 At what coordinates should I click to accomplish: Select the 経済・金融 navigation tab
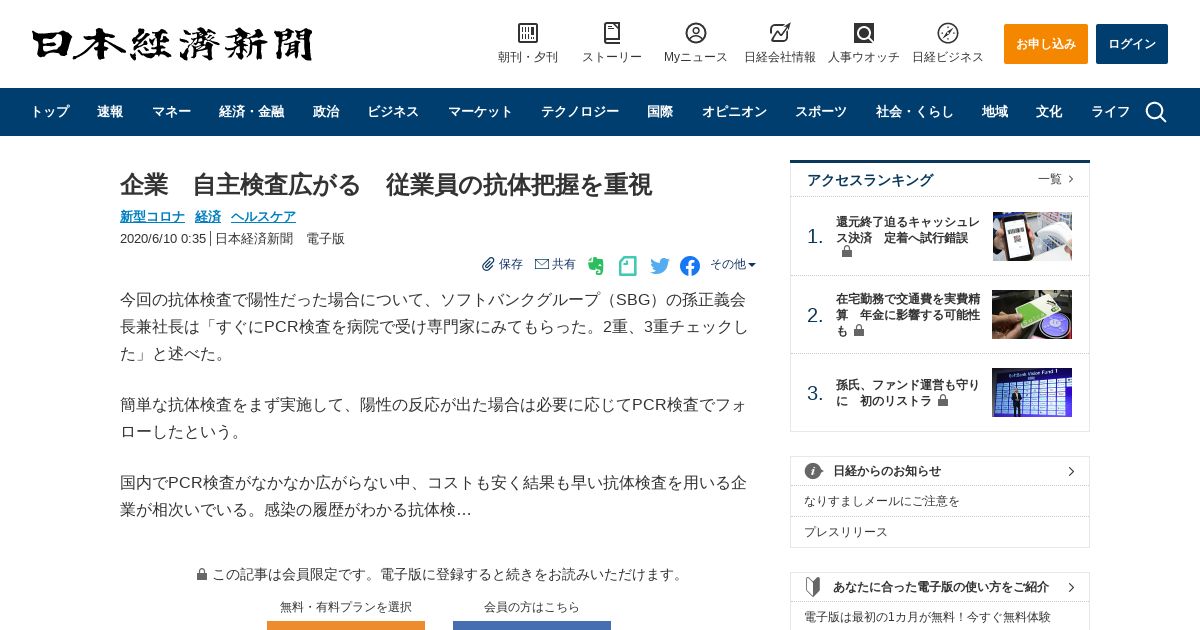[251, 112]
